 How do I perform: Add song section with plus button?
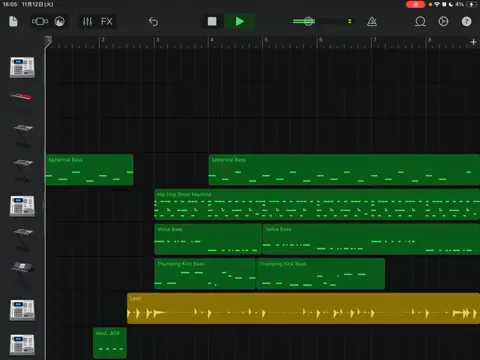click(x=473, y=42)
